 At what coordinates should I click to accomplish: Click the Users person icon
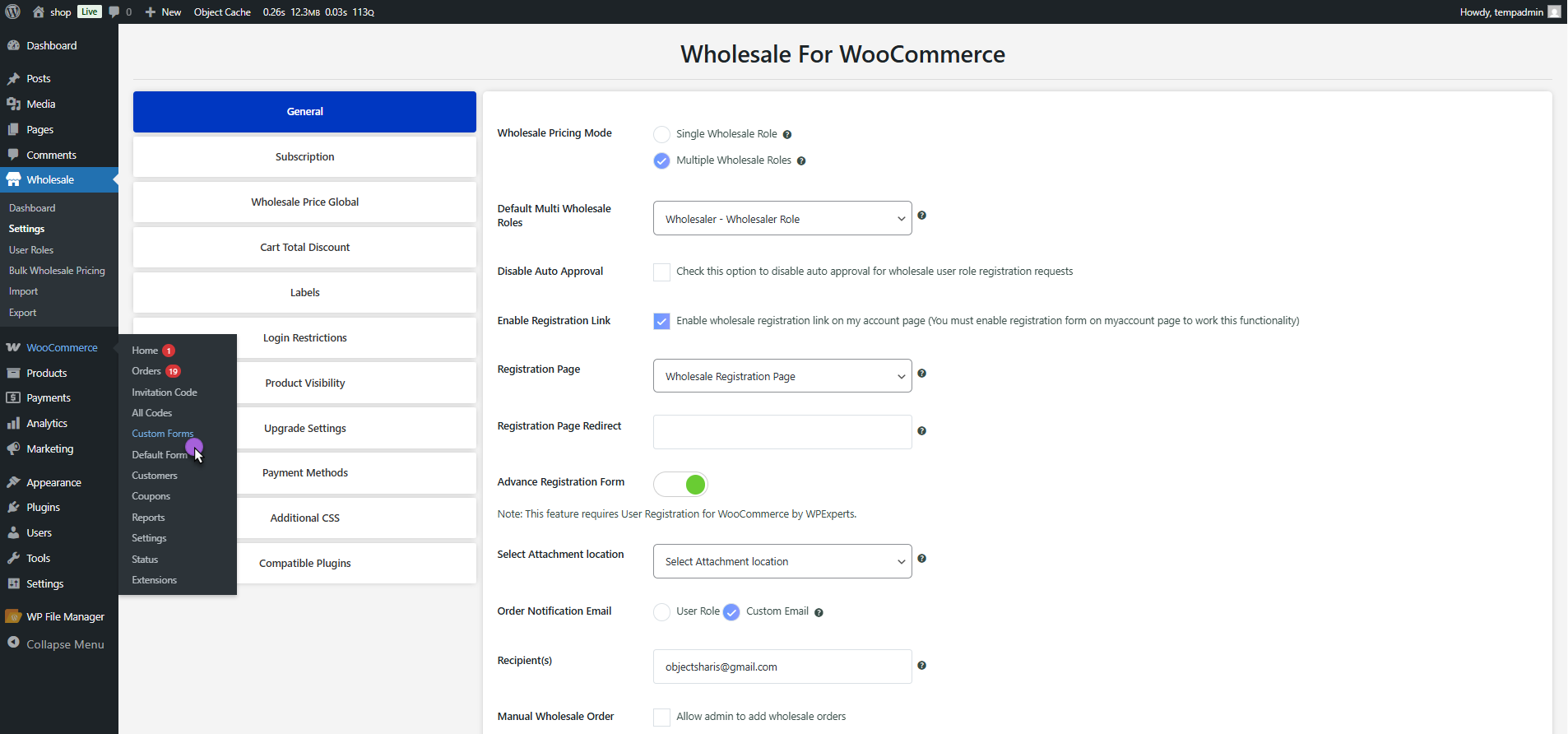[x=13, y=532]
